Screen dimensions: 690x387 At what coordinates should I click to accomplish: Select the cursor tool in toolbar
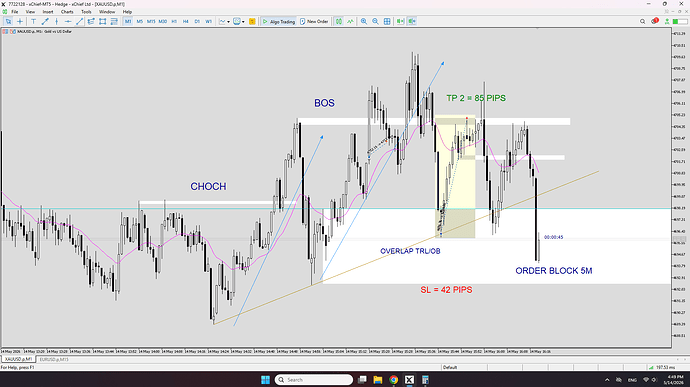coord(8,21)
